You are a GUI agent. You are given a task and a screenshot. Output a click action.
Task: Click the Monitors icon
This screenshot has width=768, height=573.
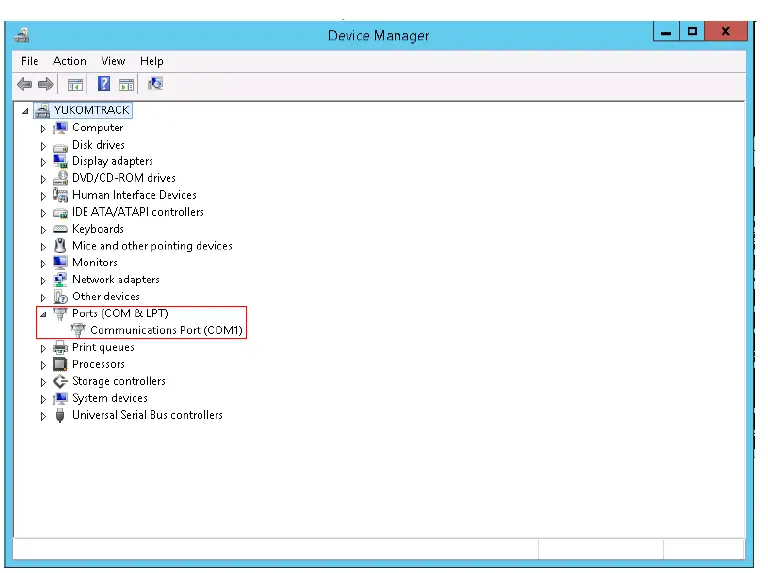(60, 263)
